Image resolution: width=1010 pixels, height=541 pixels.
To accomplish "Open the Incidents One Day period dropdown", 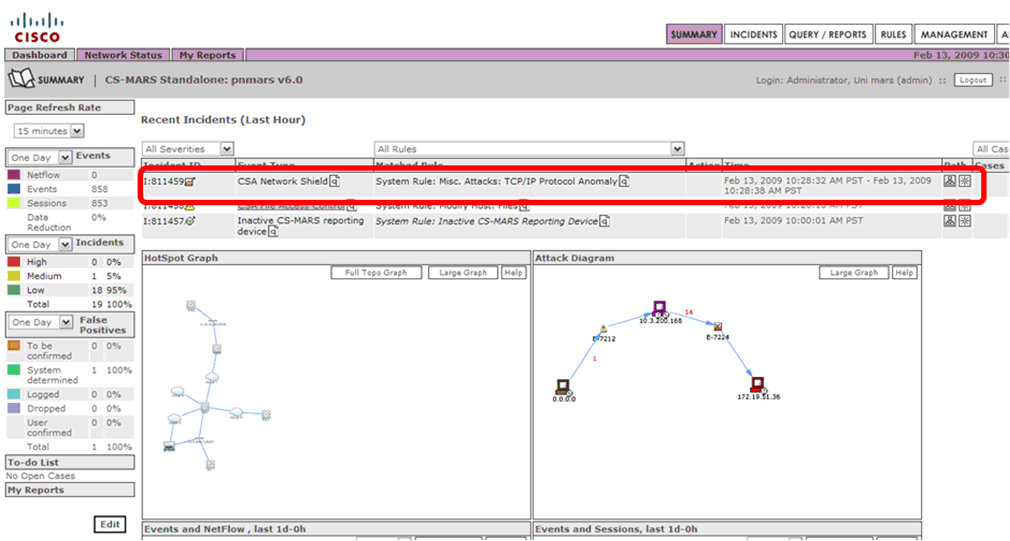I will pos(39,244).
